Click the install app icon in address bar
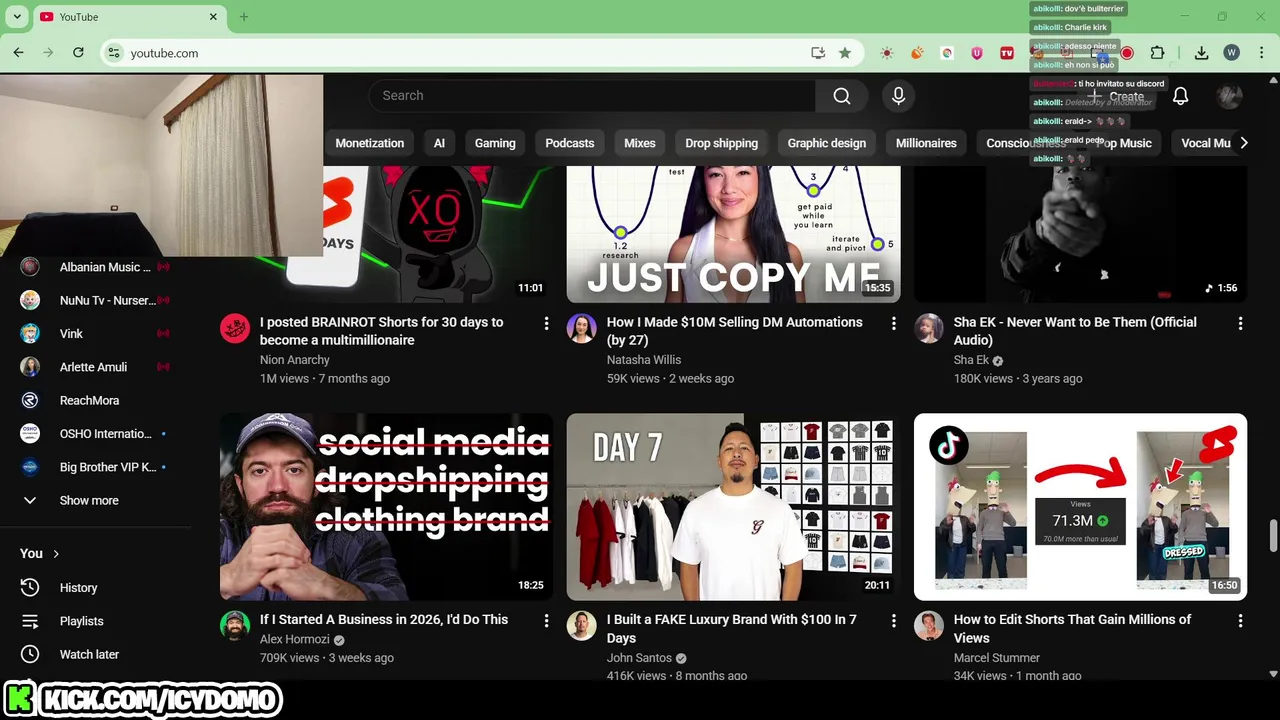Viewport: 1280px width, 720px height. click(818, 53)
